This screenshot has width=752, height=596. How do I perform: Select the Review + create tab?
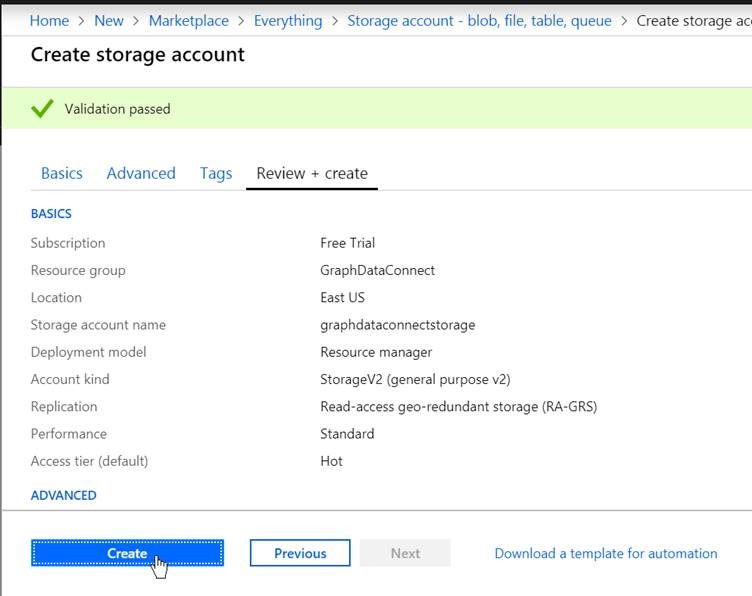(312, 173)
